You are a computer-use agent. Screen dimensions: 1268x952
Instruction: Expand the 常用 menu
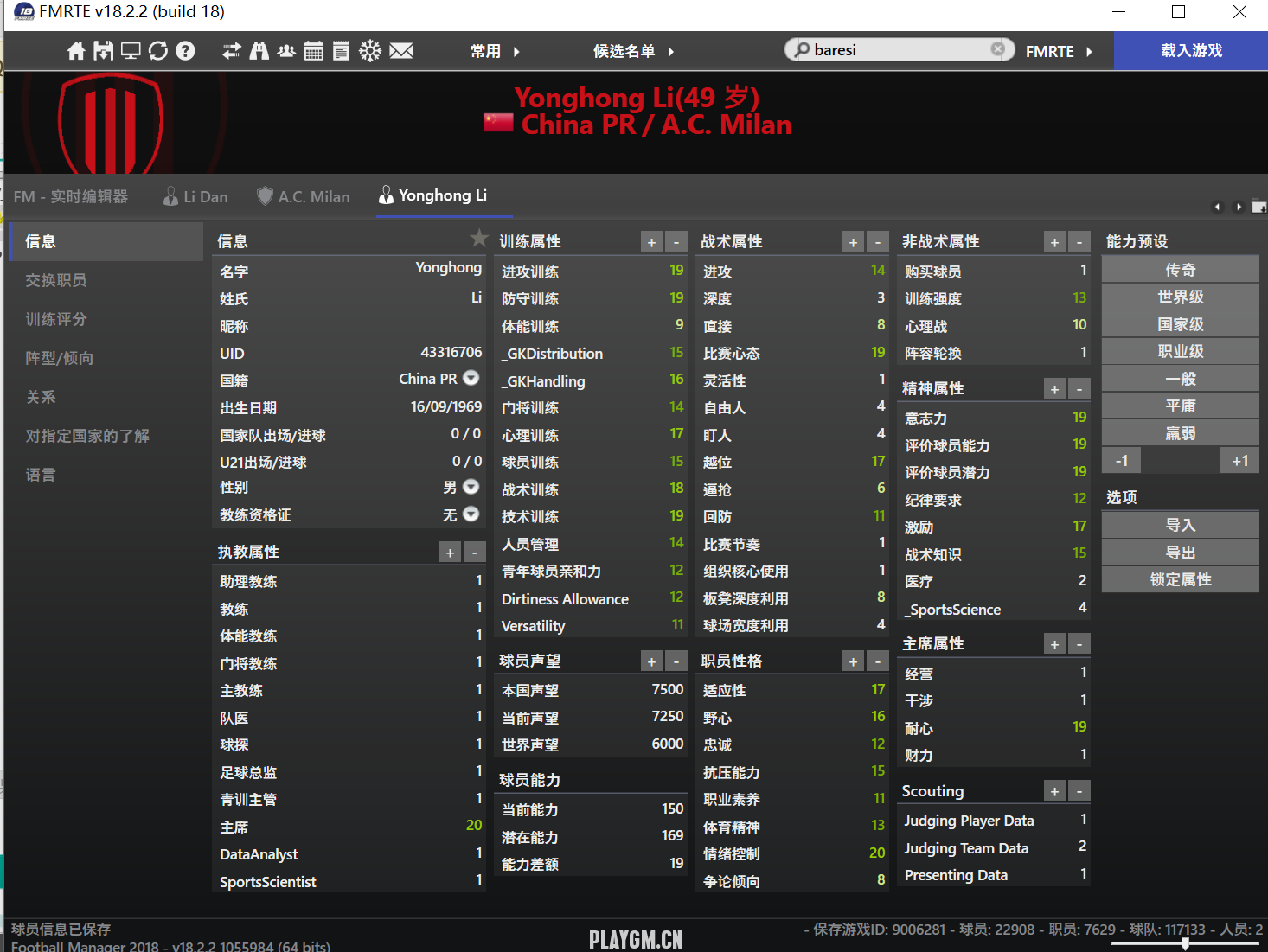tap(495, 51)
